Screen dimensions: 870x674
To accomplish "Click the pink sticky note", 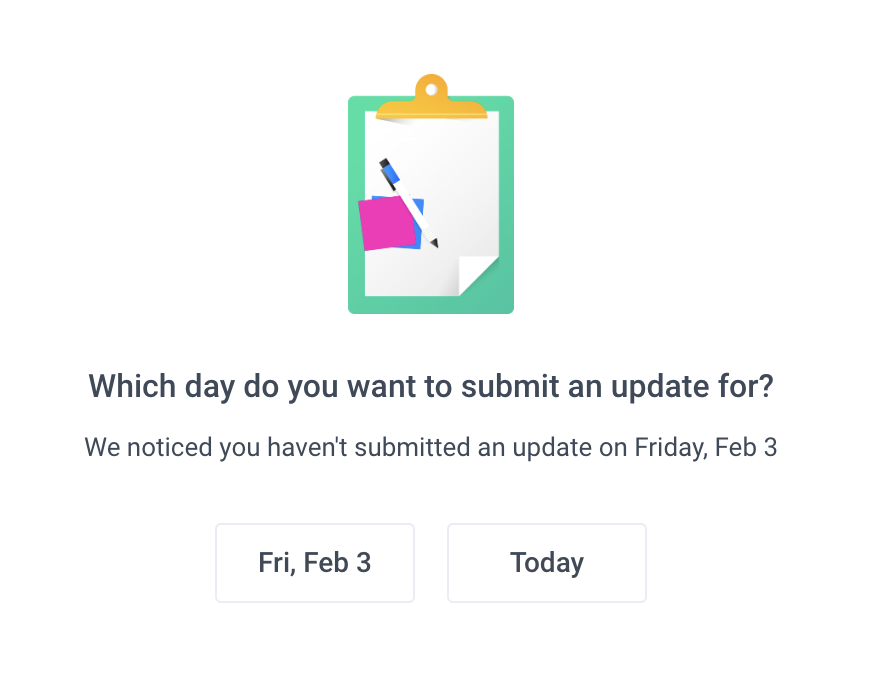I will coord(387,224).
